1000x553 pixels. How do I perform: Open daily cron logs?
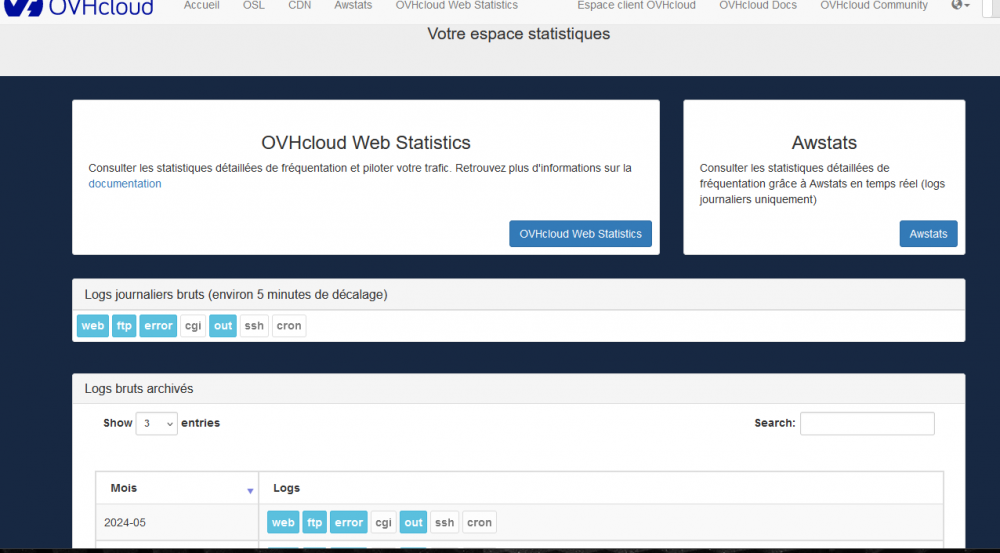[289, 326]
